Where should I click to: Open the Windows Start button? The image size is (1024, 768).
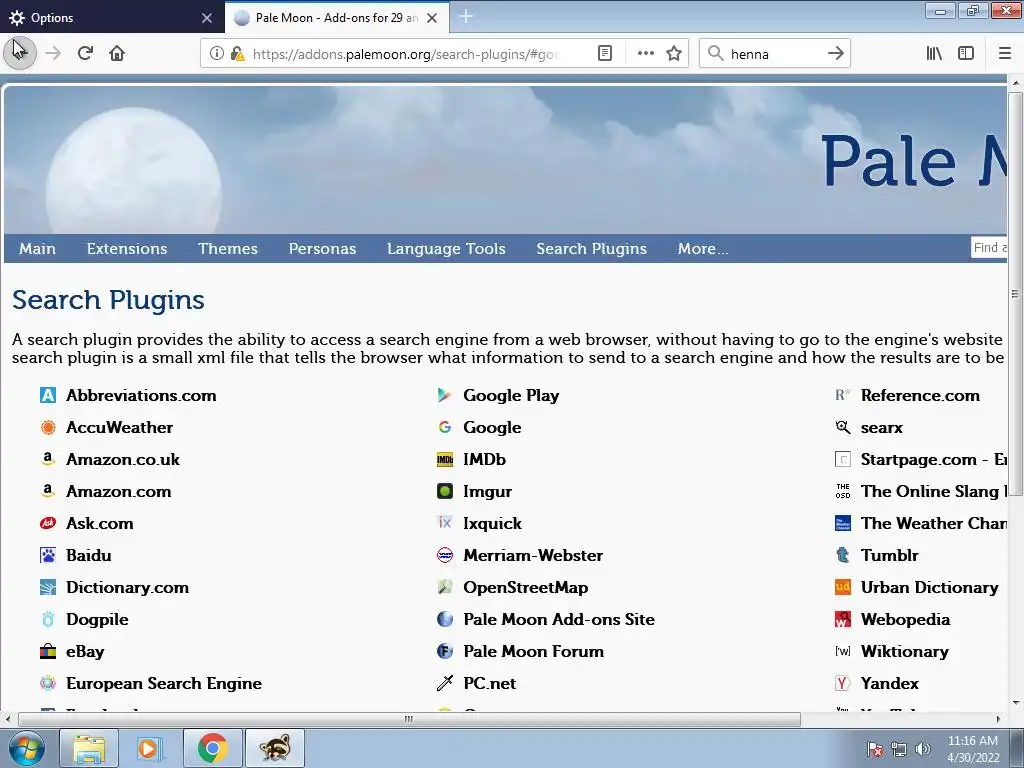(x=26, y=748)
